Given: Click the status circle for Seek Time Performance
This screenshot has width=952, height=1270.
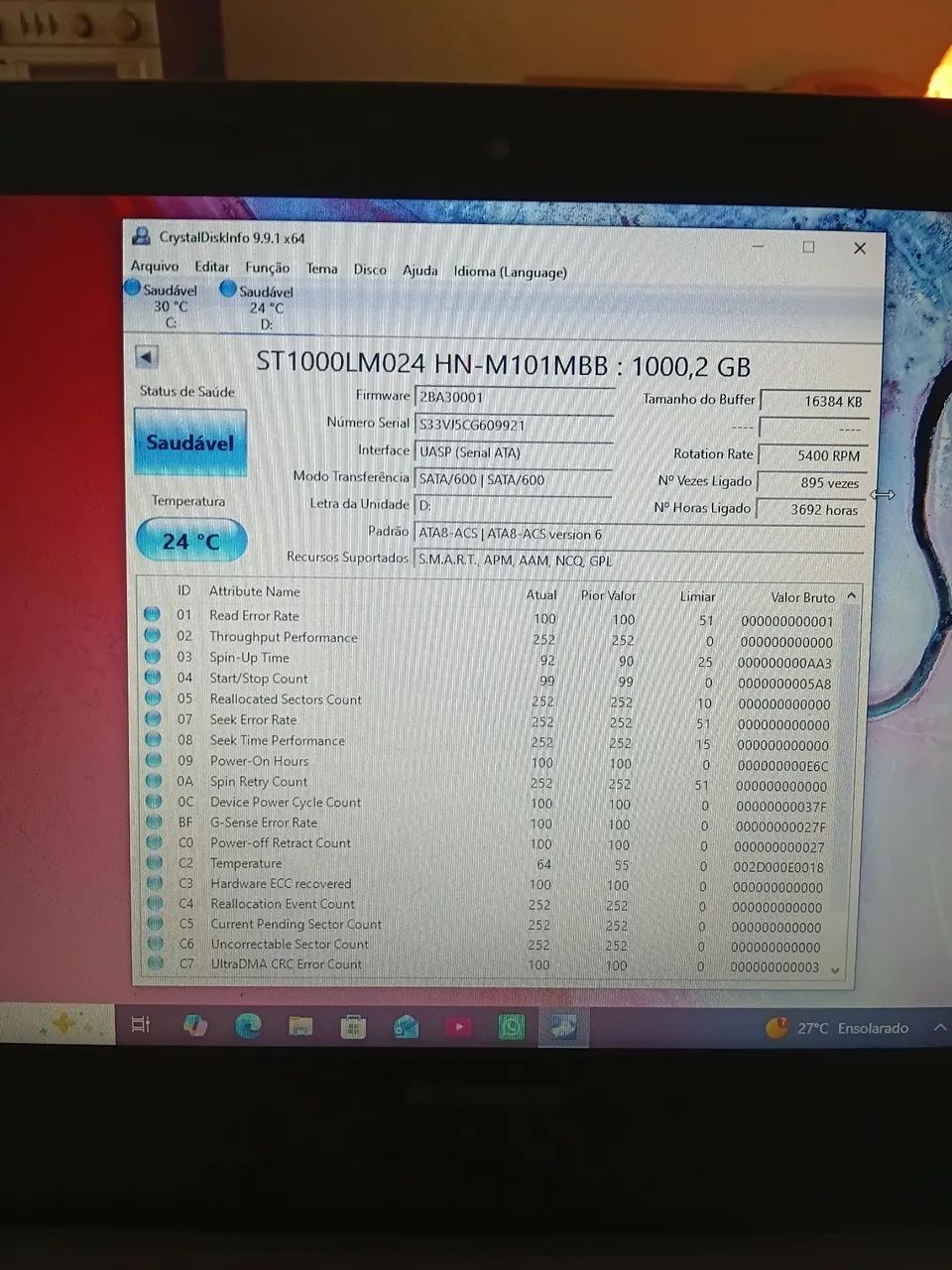Looking at the screenshot, I should [x=153, y=740].
